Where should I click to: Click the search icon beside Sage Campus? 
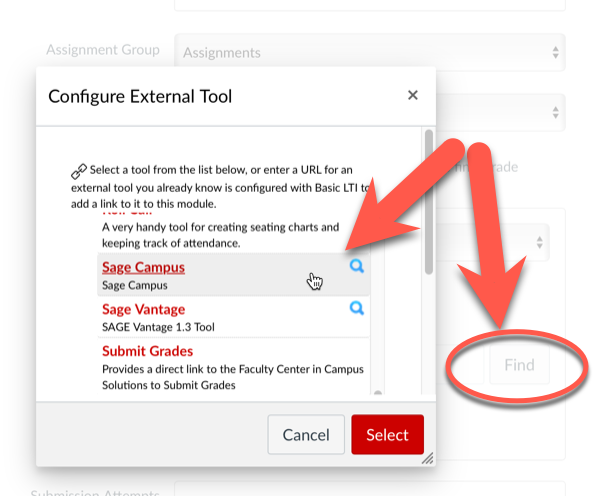point(356,267)
